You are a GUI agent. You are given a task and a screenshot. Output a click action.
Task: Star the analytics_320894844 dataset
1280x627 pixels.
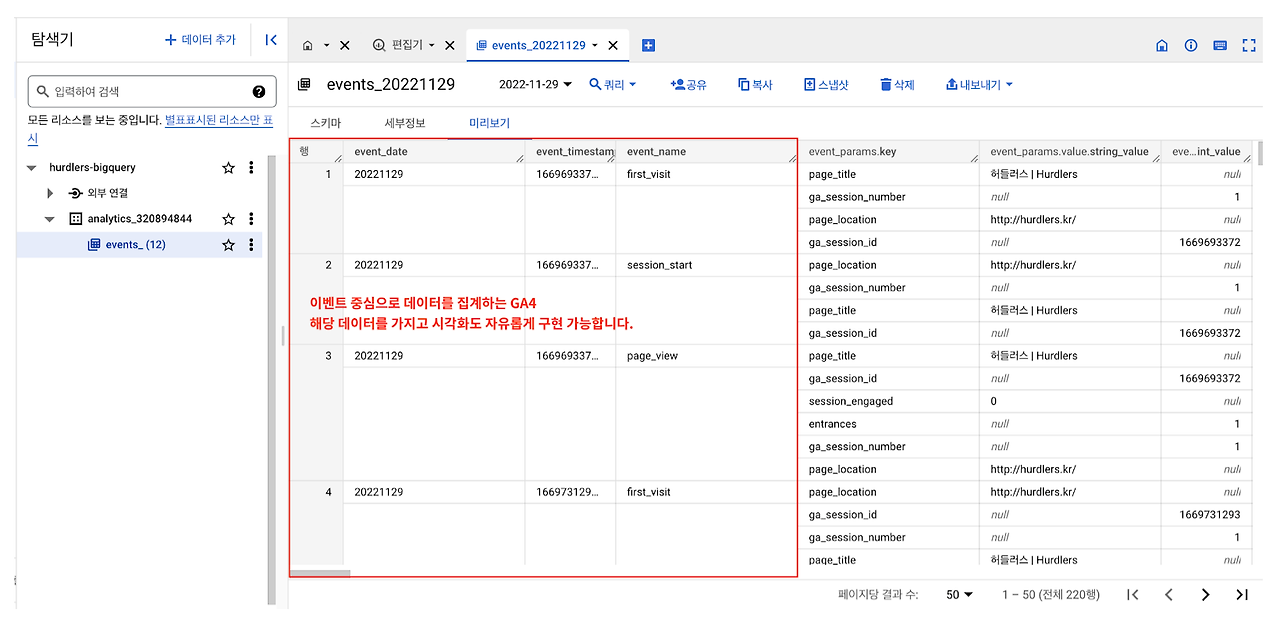[x=228, y=219]
